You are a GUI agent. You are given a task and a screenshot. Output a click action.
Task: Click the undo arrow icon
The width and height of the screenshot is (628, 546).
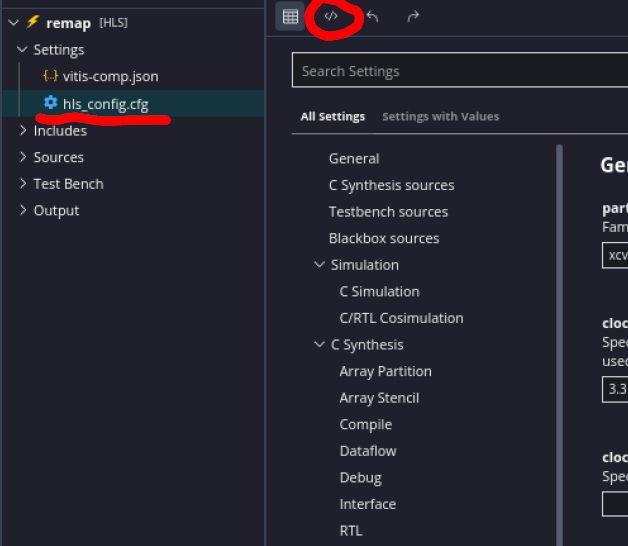373,16
